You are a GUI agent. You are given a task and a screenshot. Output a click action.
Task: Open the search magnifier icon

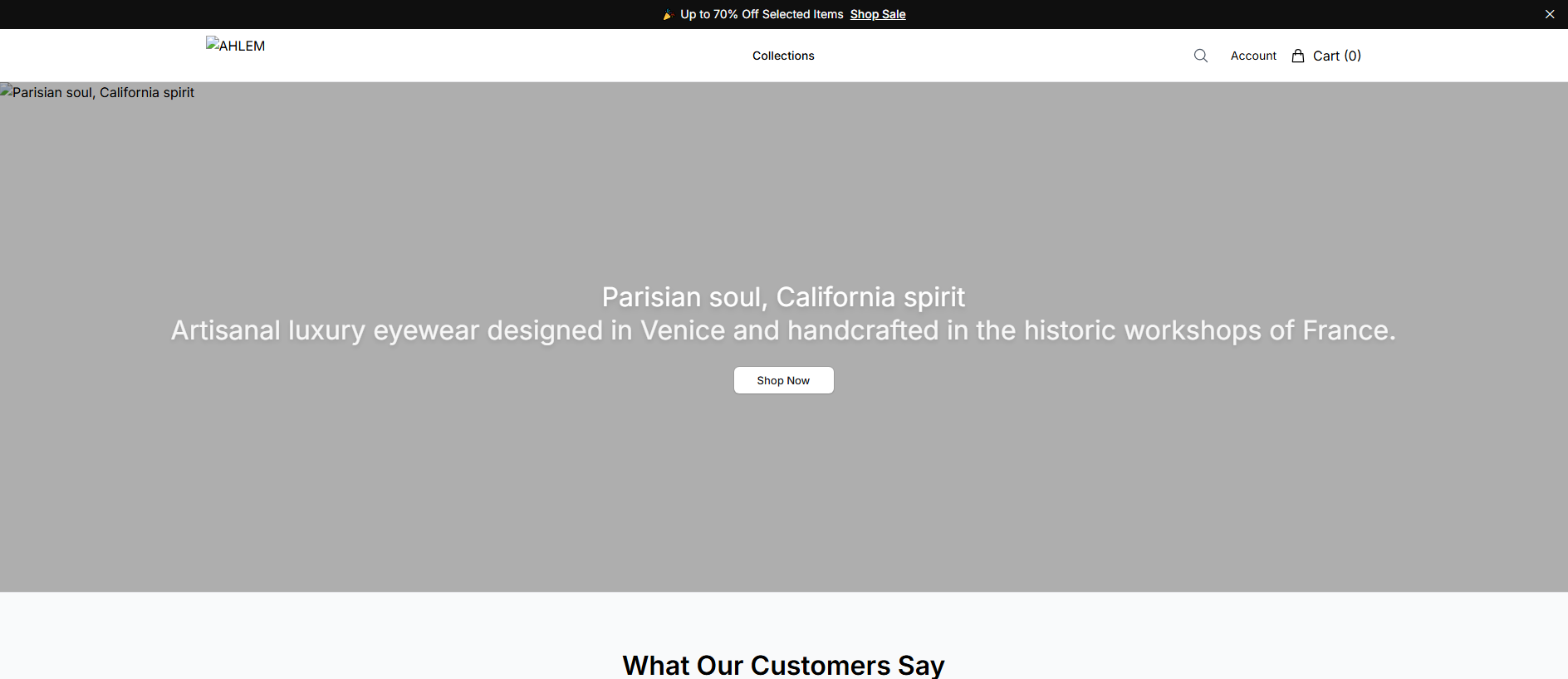(x=1201, y=56)
